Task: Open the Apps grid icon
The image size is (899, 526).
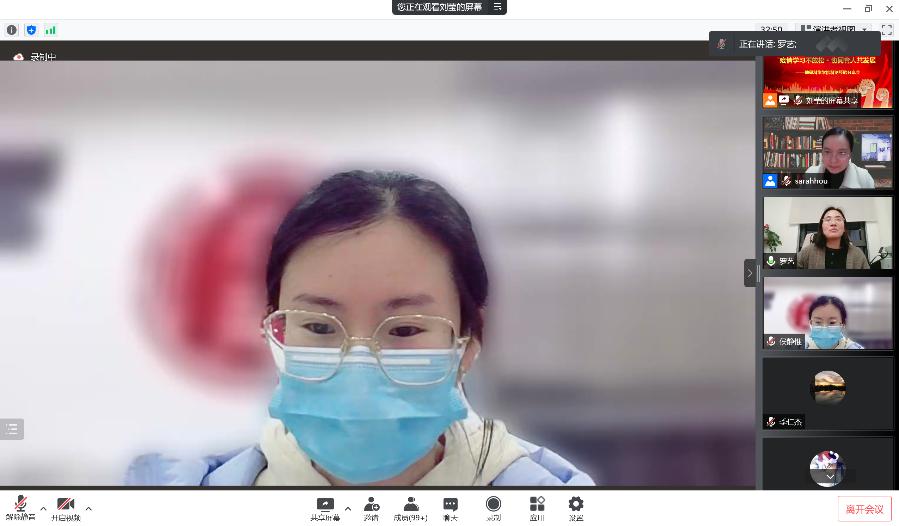Action: (x=537, y=505)
